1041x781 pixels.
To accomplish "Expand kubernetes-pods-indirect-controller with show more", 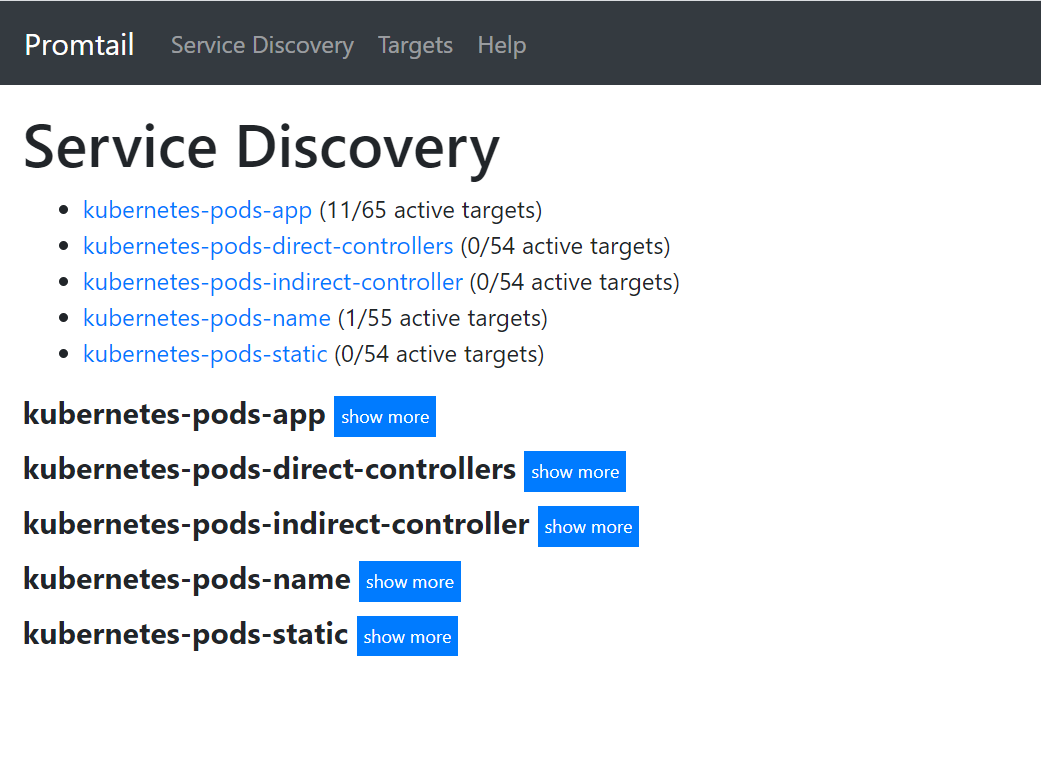I will tap(588, 527).
